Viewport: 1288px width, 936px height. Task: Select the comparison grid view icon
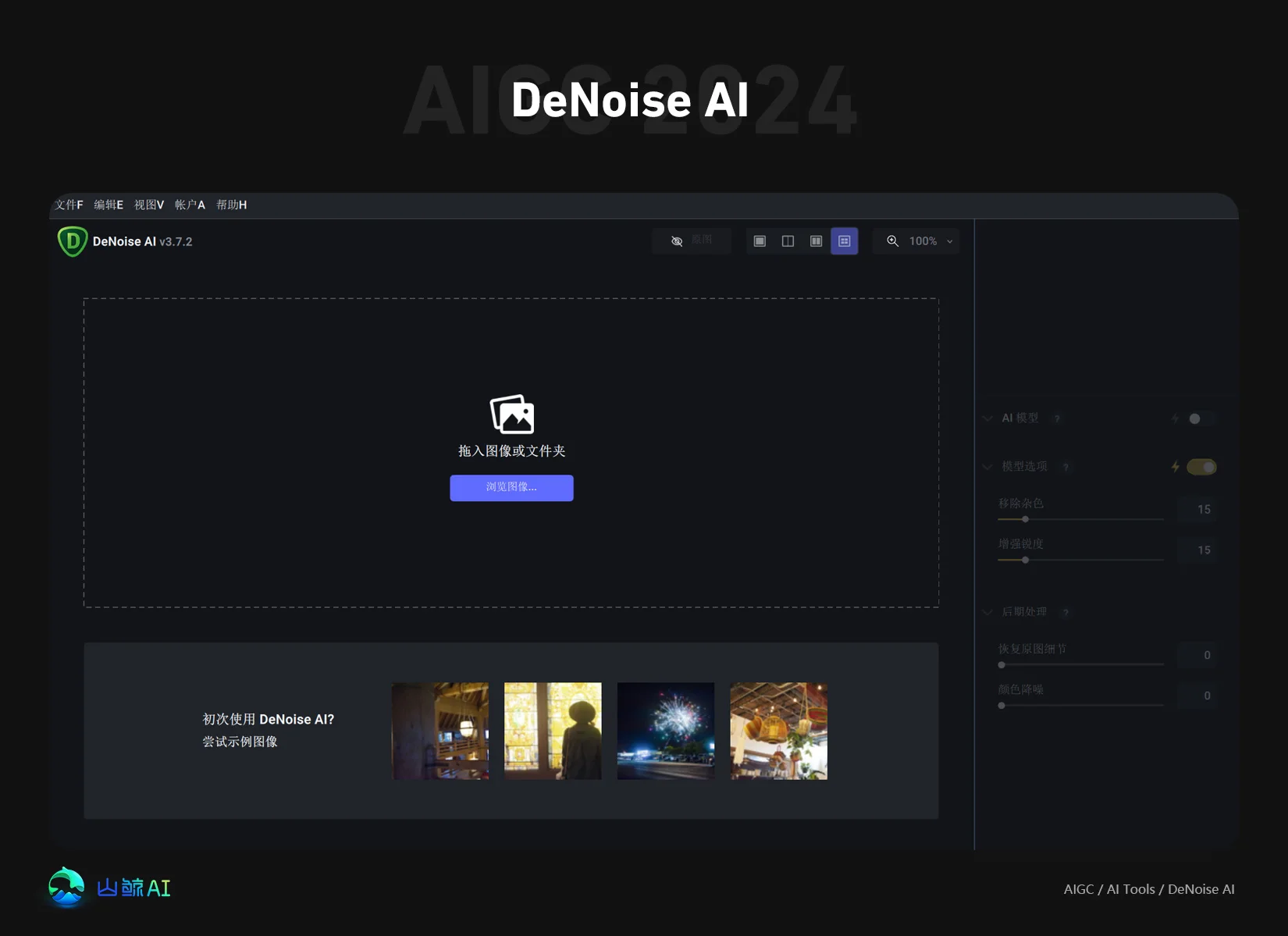pos(844,241)
